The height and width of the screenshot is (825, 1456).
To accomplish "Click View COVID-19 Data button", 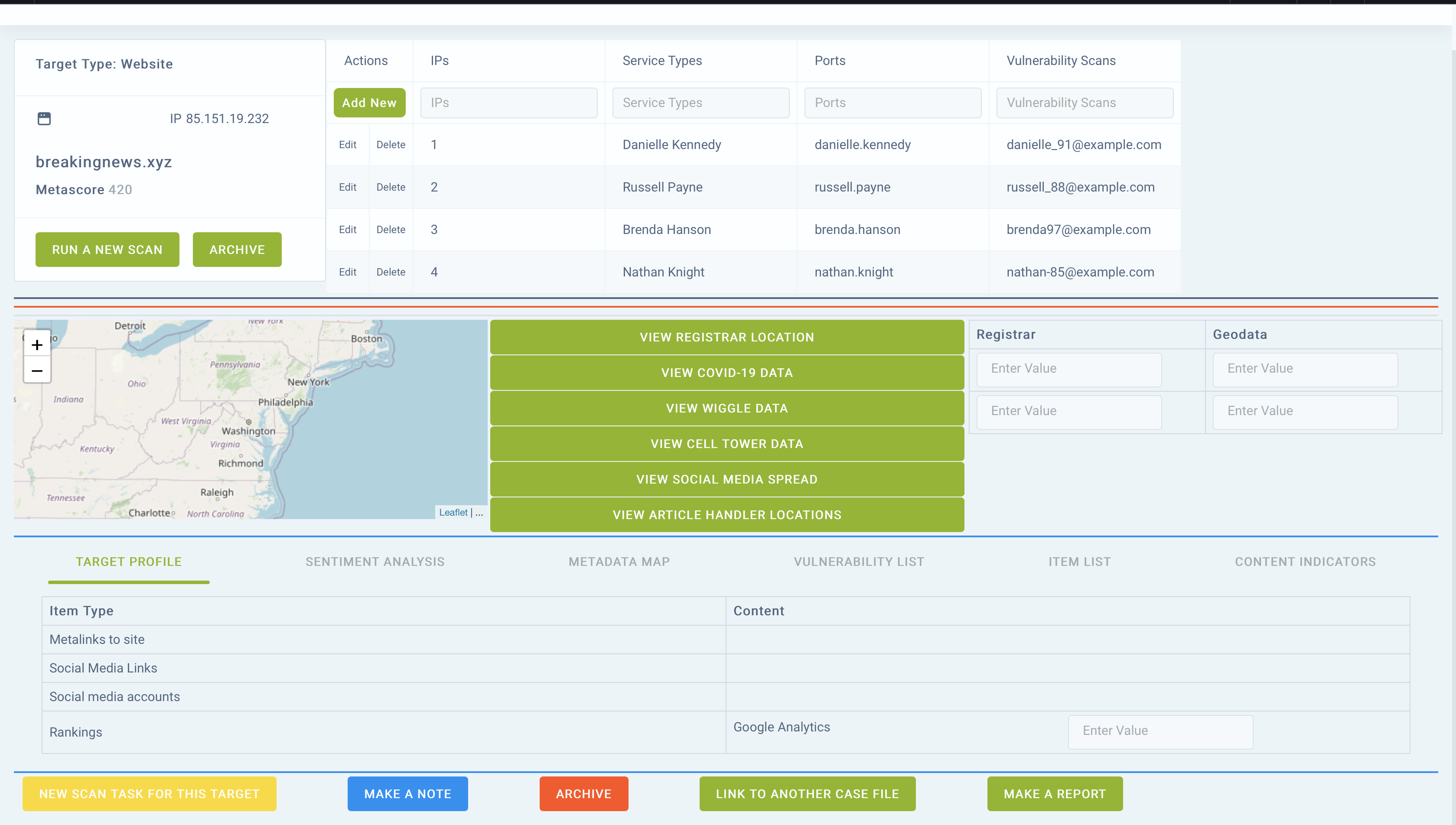I will point(726,372).
